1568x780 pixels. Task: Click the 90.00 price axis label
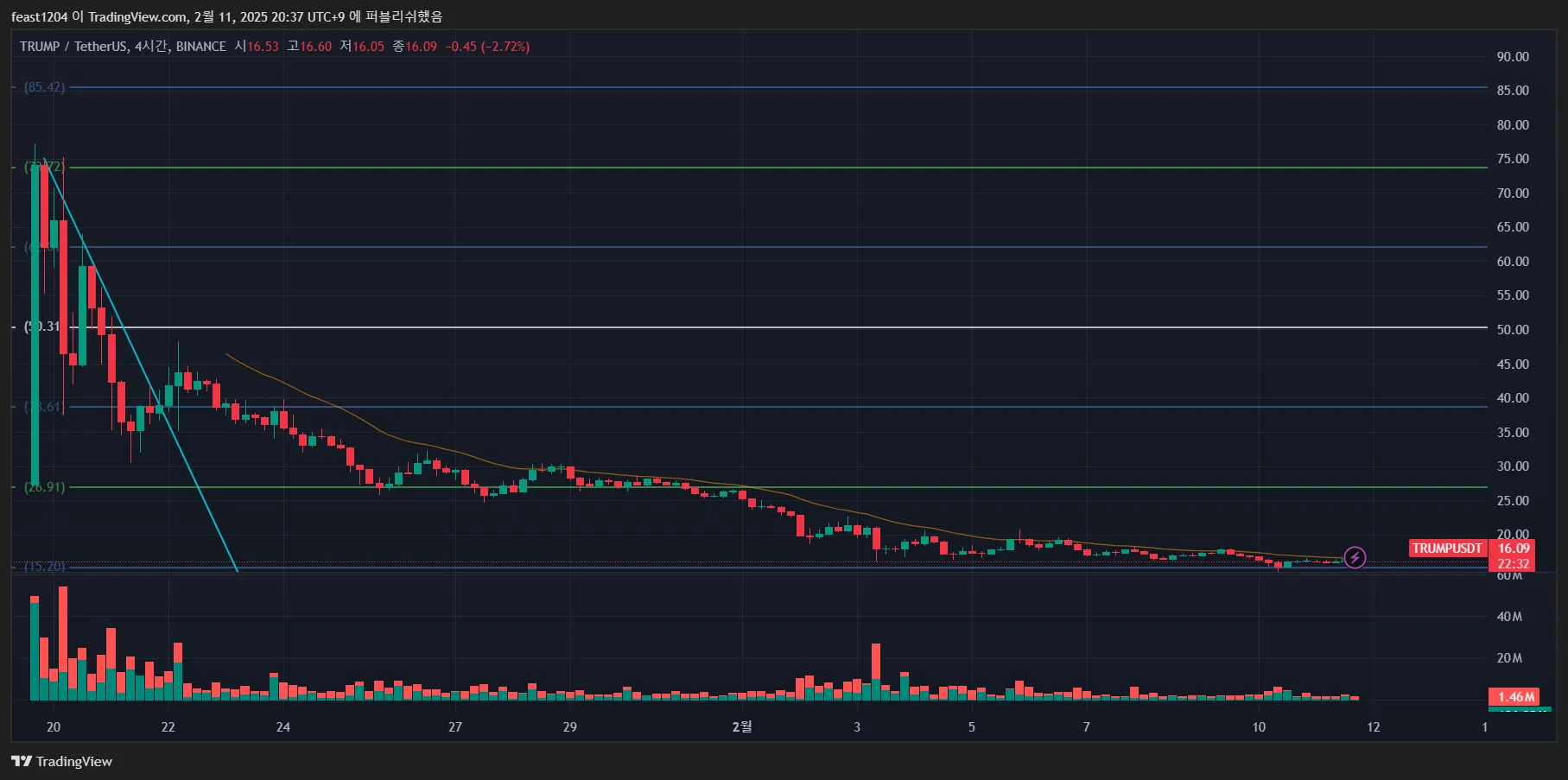pos(1513,57)
